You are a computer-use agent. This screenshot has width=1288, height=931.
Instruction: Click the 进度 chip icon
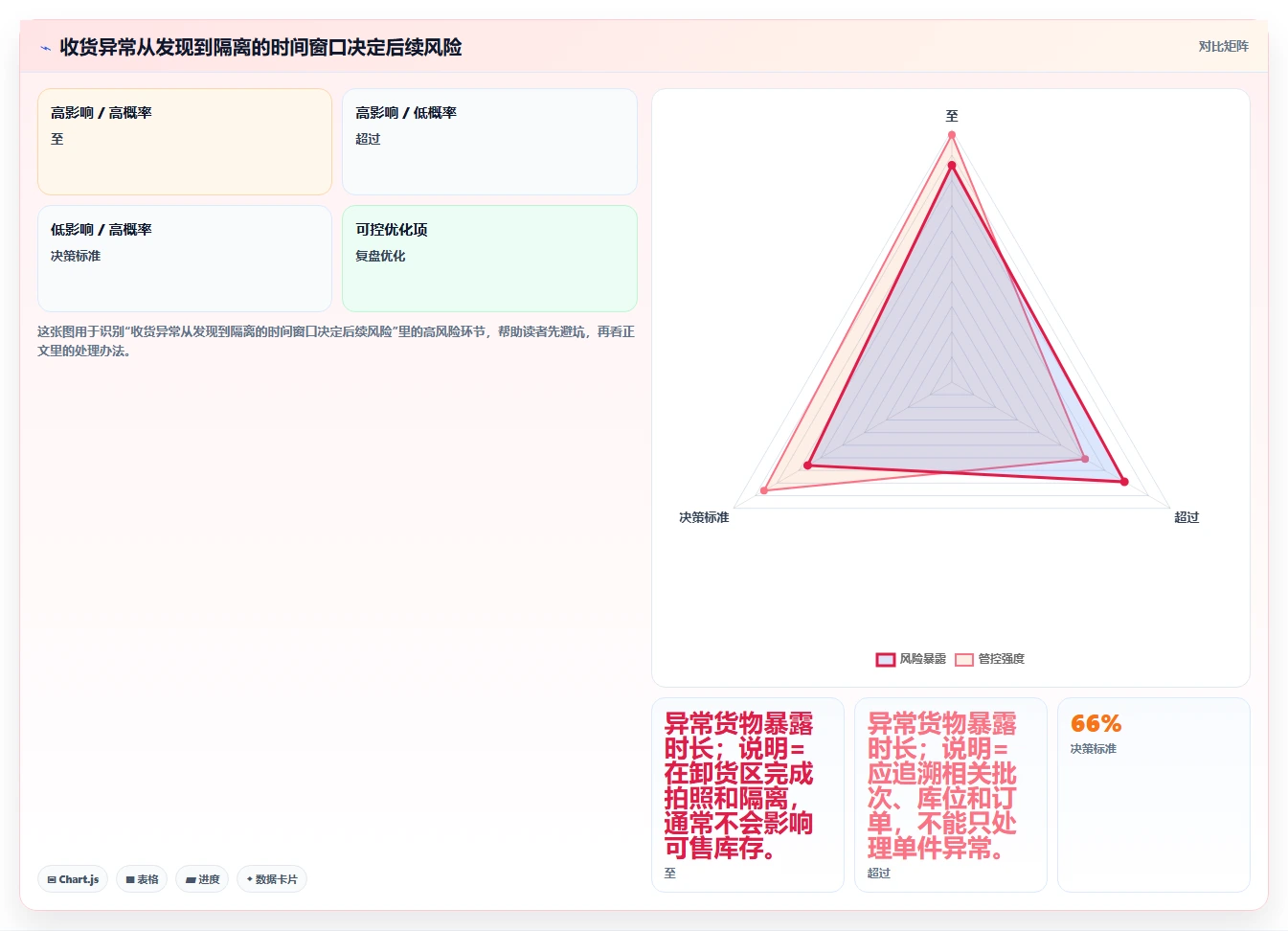click(191, 879)
